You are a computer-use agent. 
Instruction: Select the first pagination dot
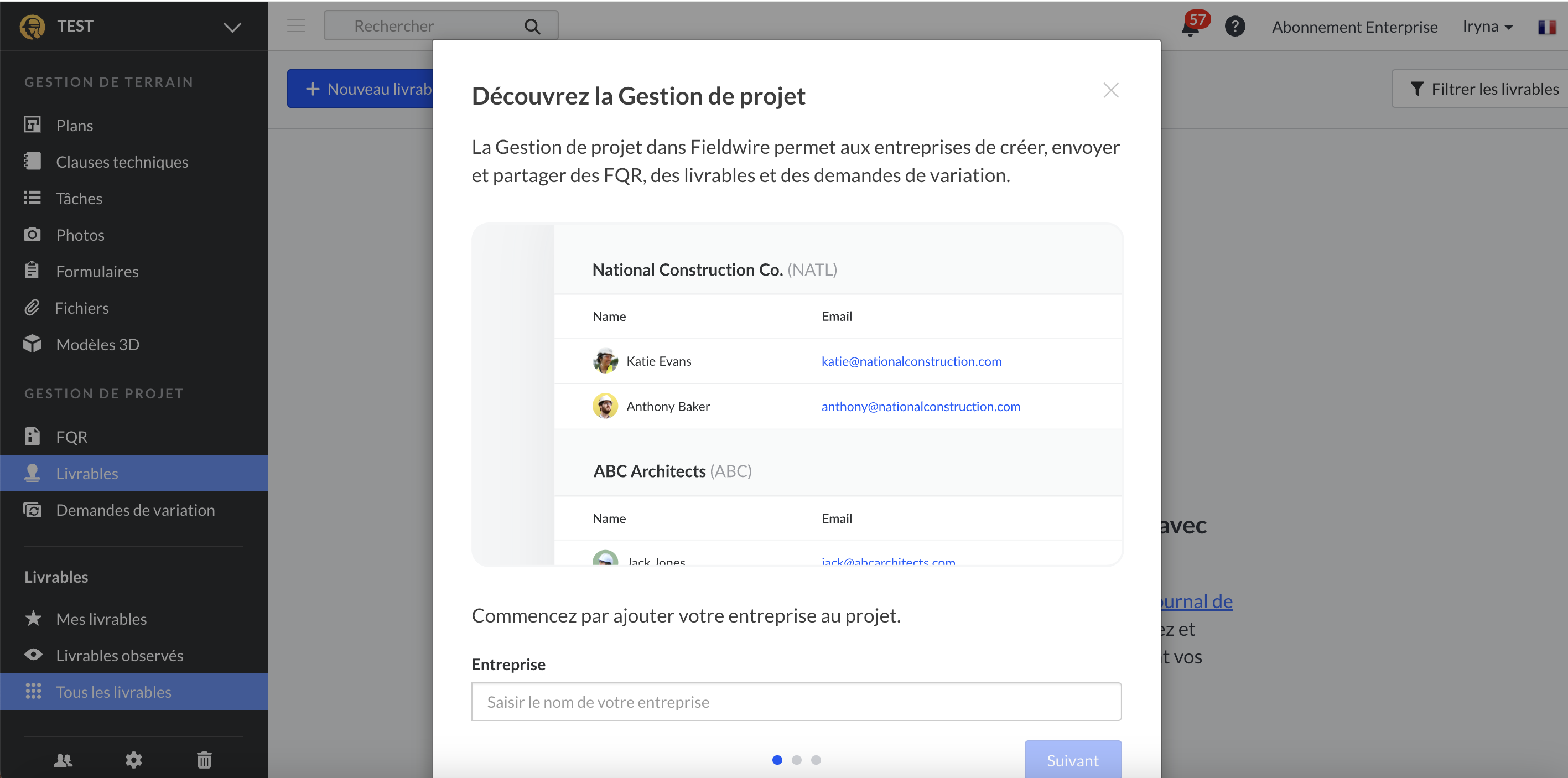(777, 760)
